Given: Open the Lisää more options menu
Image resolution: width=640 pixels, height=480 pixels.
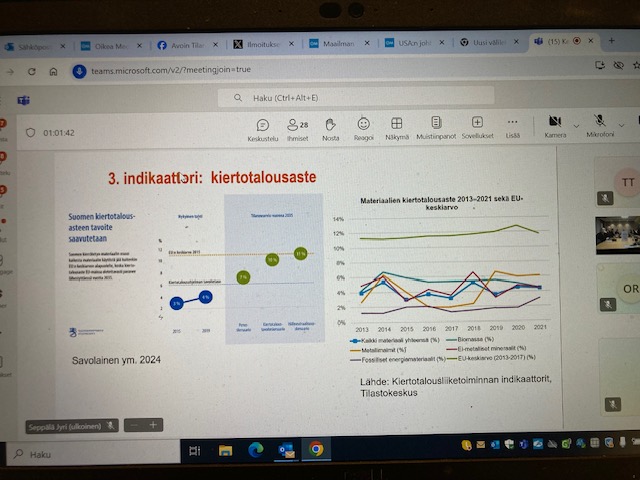Looking at the screenshot, I should pyautogui.click(x=513, y=126).
